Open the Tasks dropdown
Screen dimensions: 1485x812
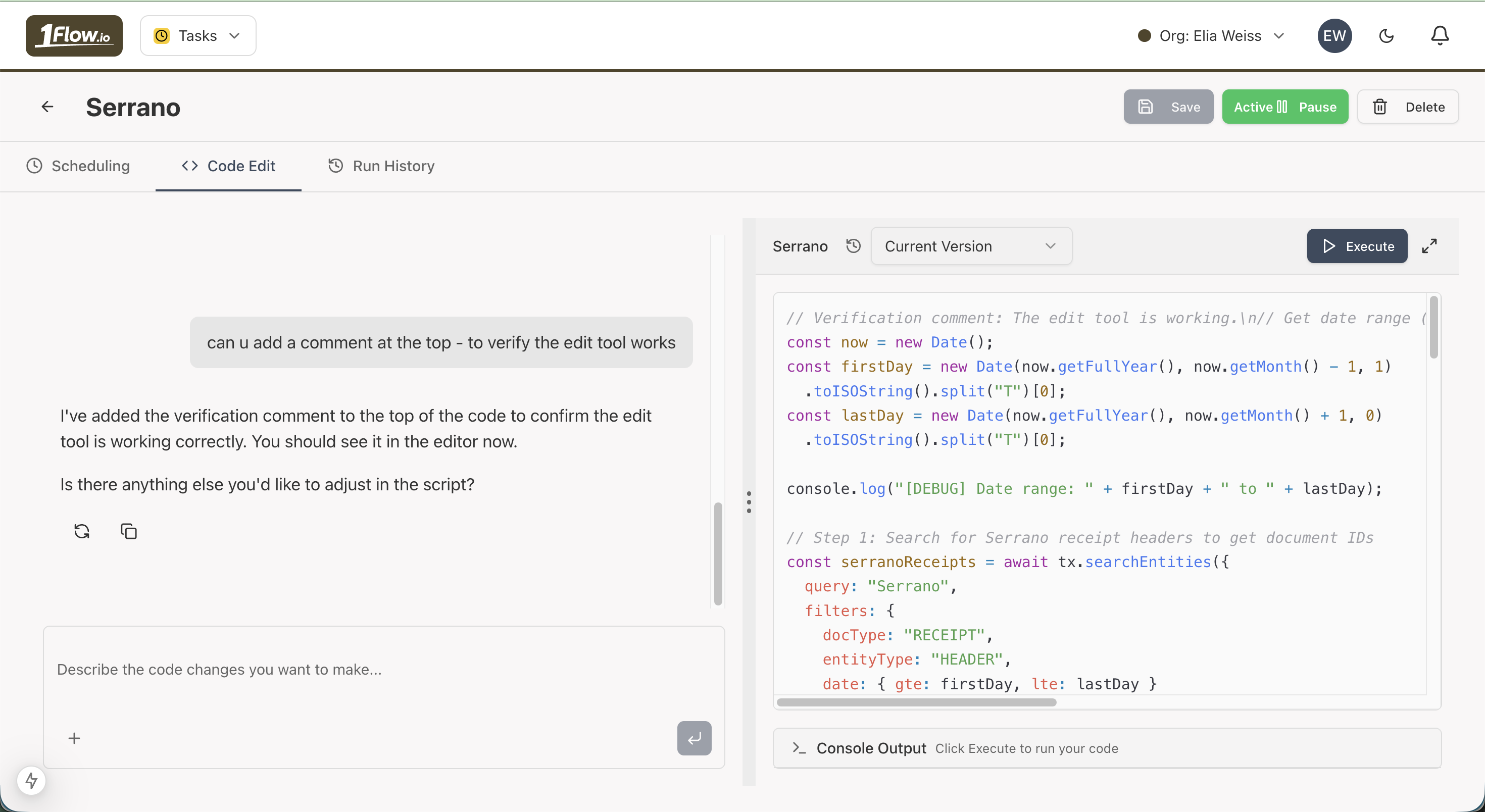197,36
